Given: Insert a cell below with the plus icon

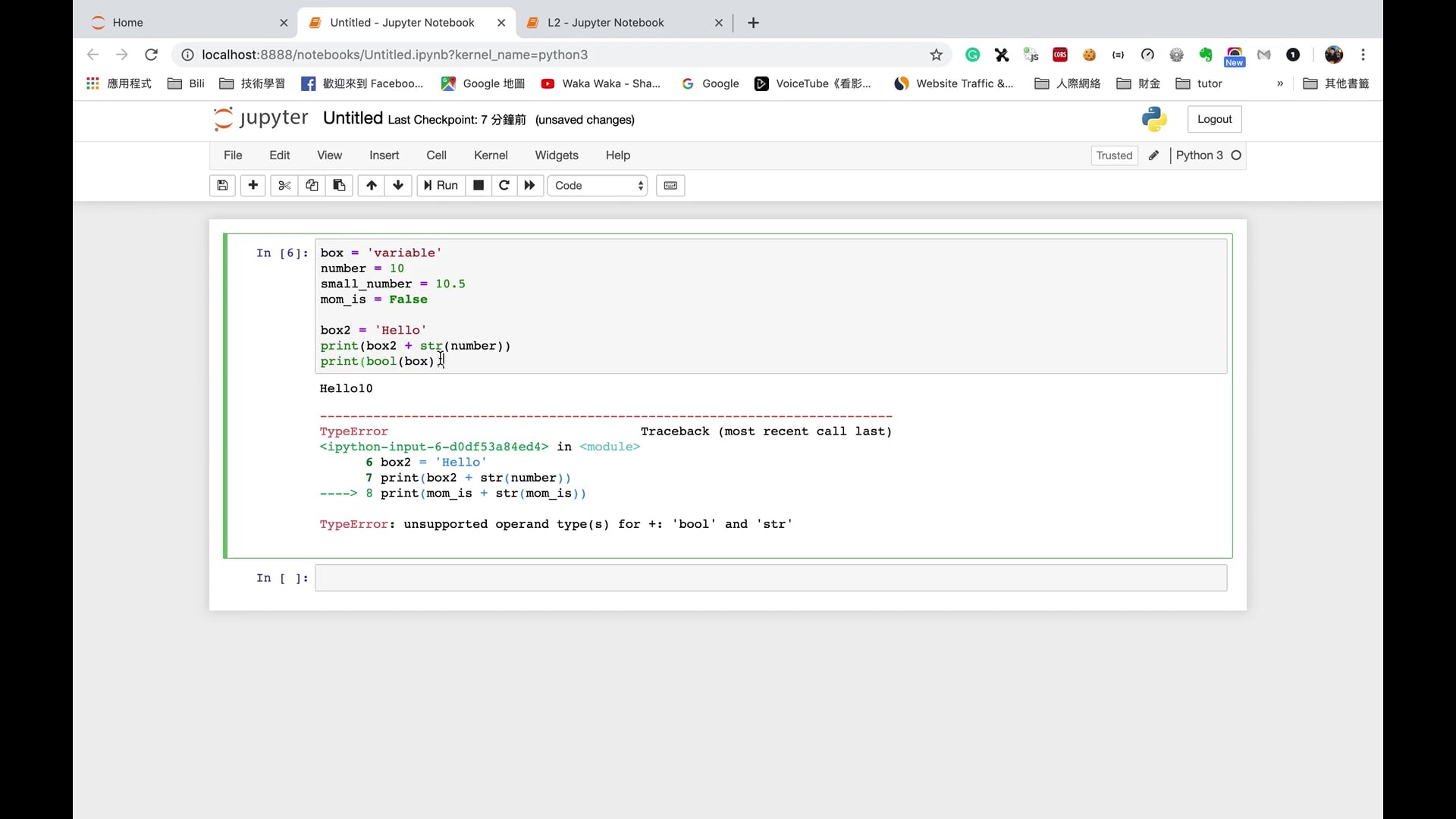Looking at the screenshot, I should 253,185.
